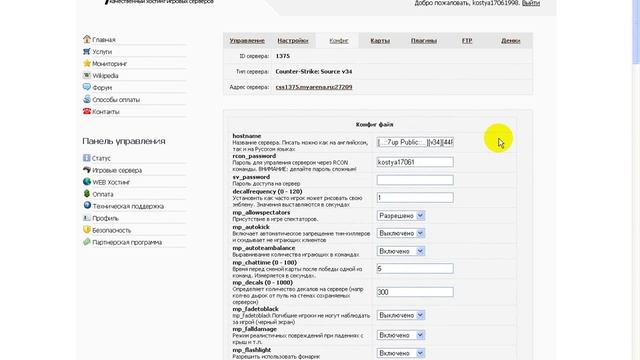
Task: Click the Wikipedia icon in the sidebar
Action: pos(87,76)
